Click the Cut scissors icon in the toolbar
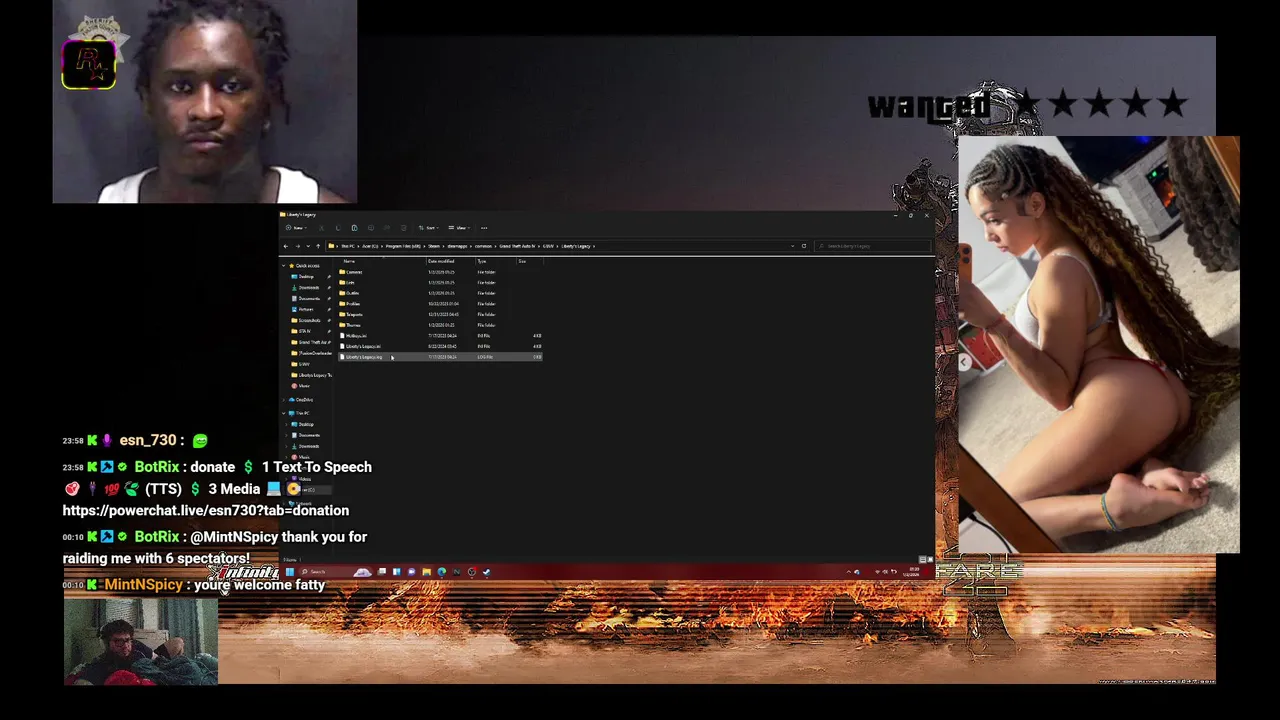Image resolution: width=1280 pixels, height=720 pixels. (321, 228)
